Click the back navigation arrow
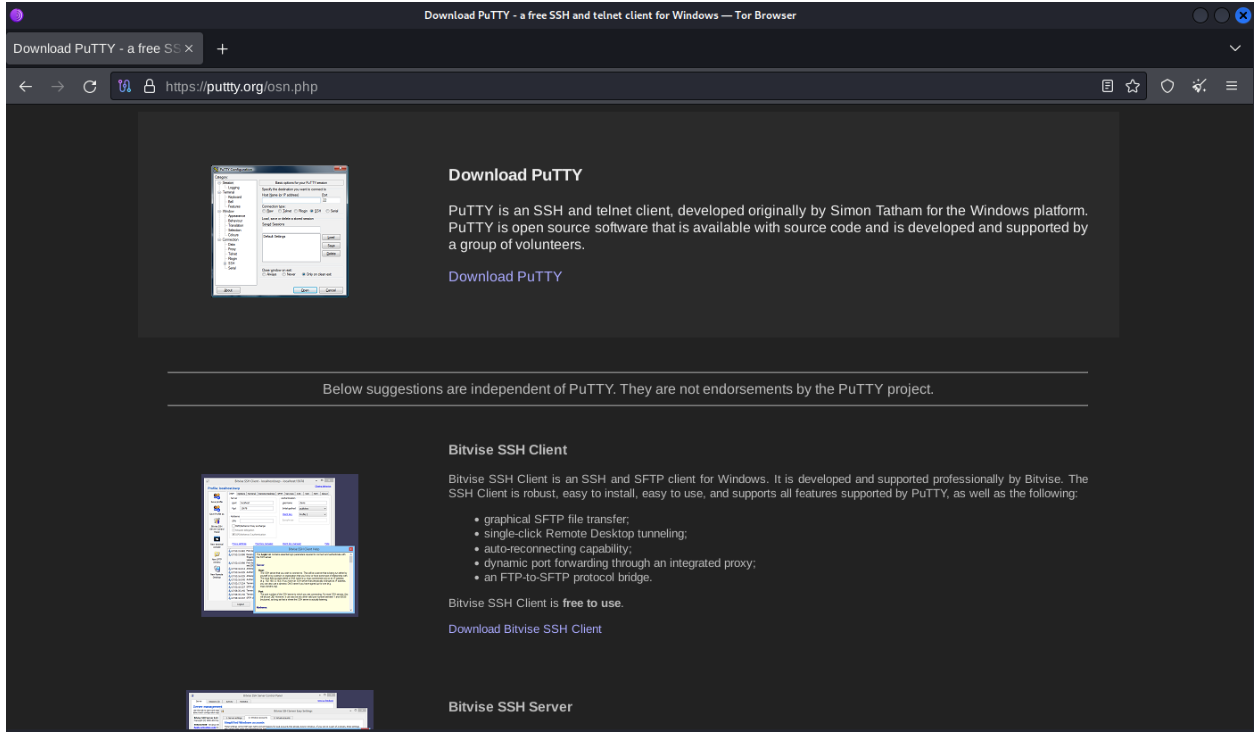The height and width of the screenshot is (734, 1260). (25, 87)
